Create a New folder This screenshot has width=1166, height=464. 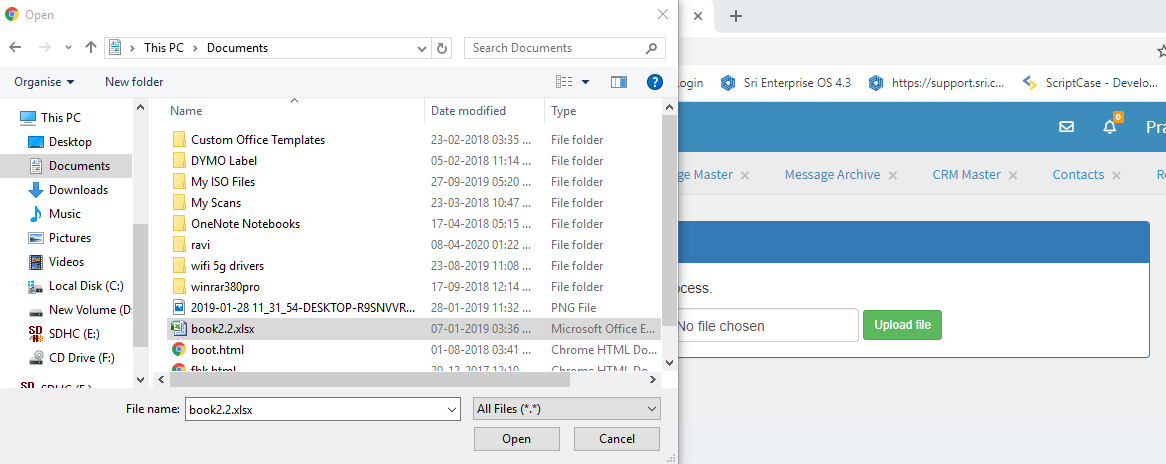[134, 82]
